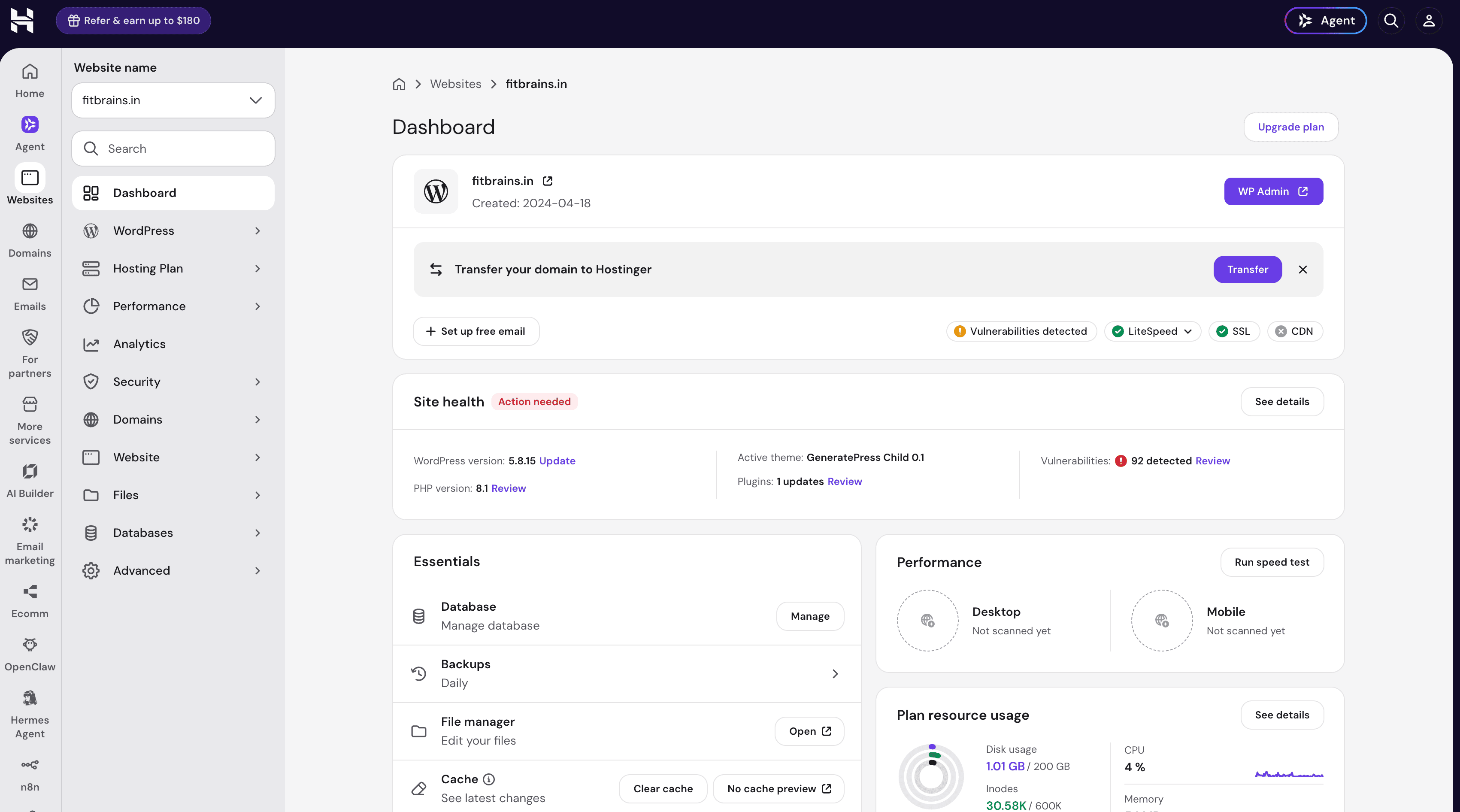
Task: Open the Agent sidebar icon
Action: 30,124
